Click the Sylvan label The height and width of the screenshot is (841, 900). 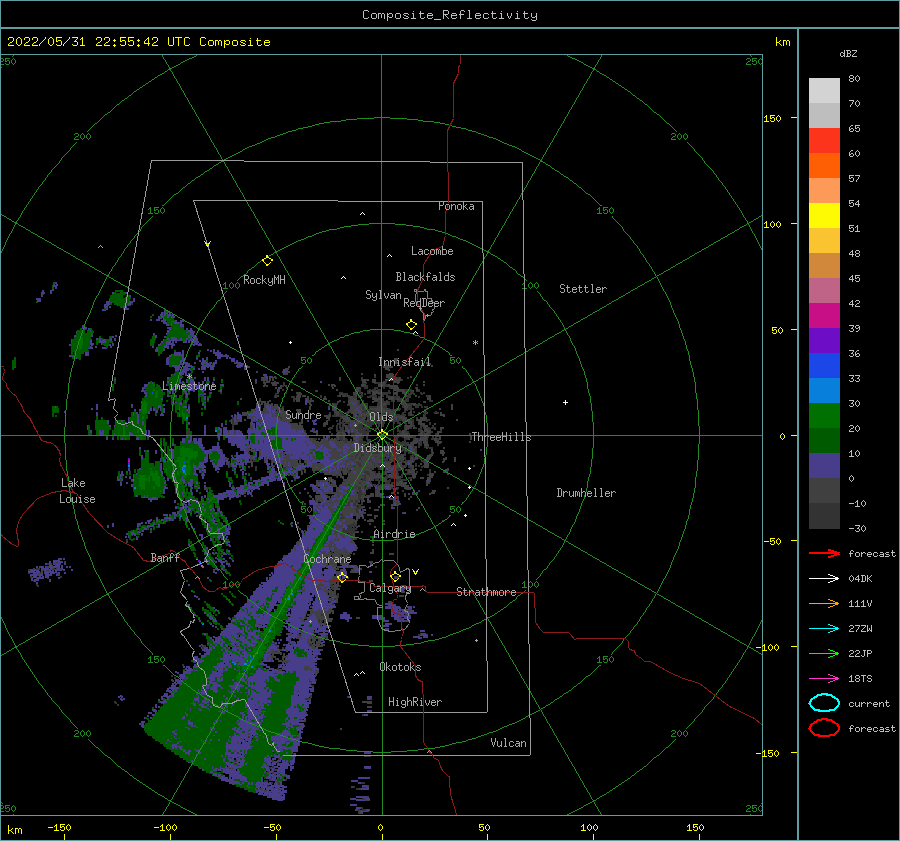pos(383,295)
